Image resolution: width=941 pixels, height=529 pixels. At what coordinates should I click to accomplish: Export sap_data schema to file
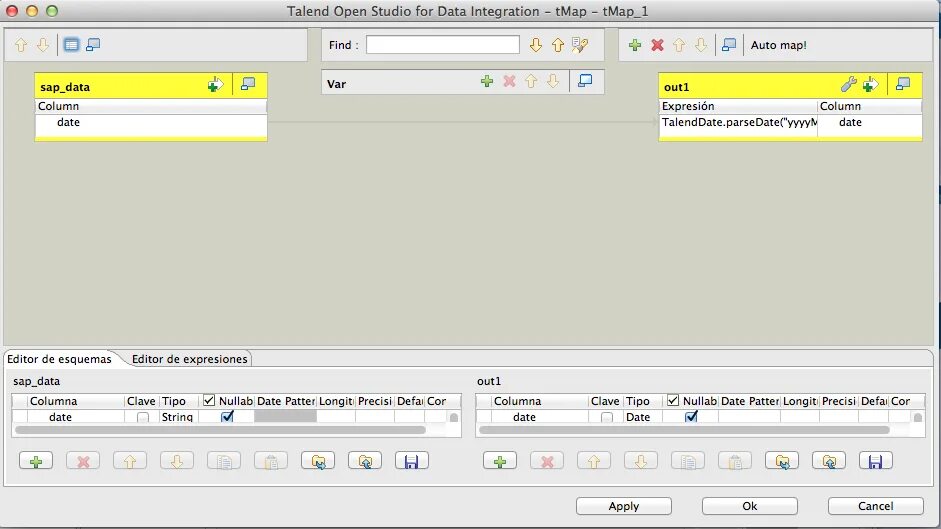[365, 461]
